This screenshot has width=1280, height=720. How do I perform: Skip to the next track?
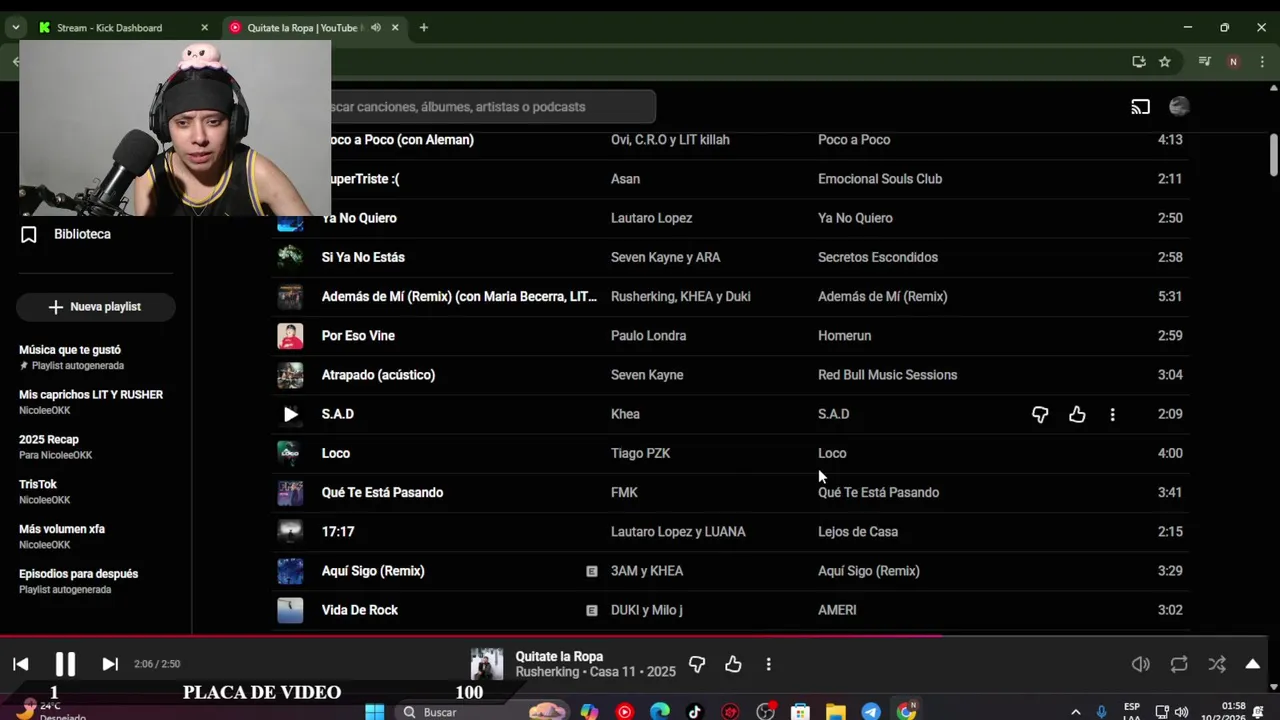110,664
